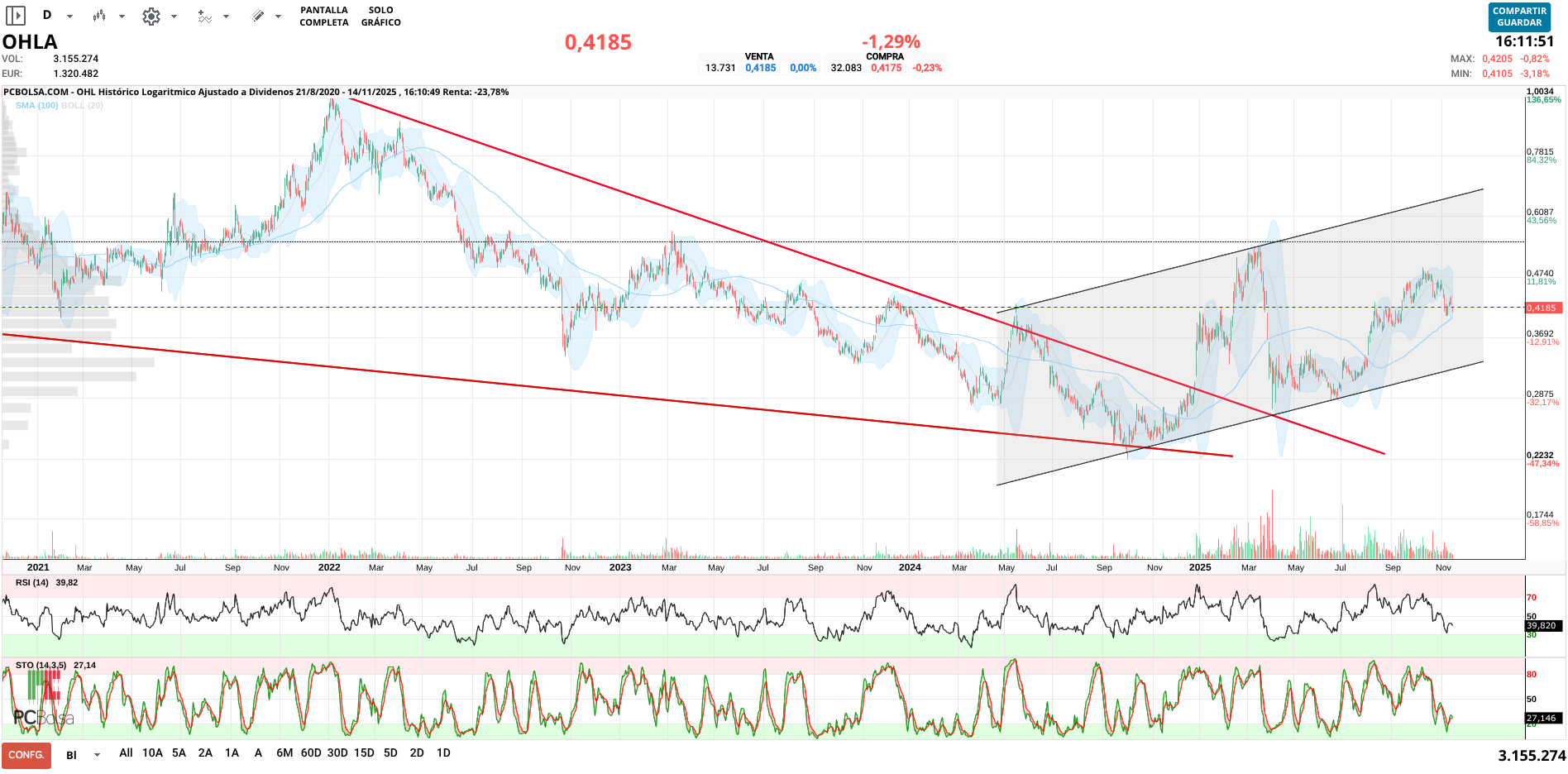The height and width of the screenshot is (774, 1568).
Task: Click the Compartir Guardar button
Action: pos(1519,17)
